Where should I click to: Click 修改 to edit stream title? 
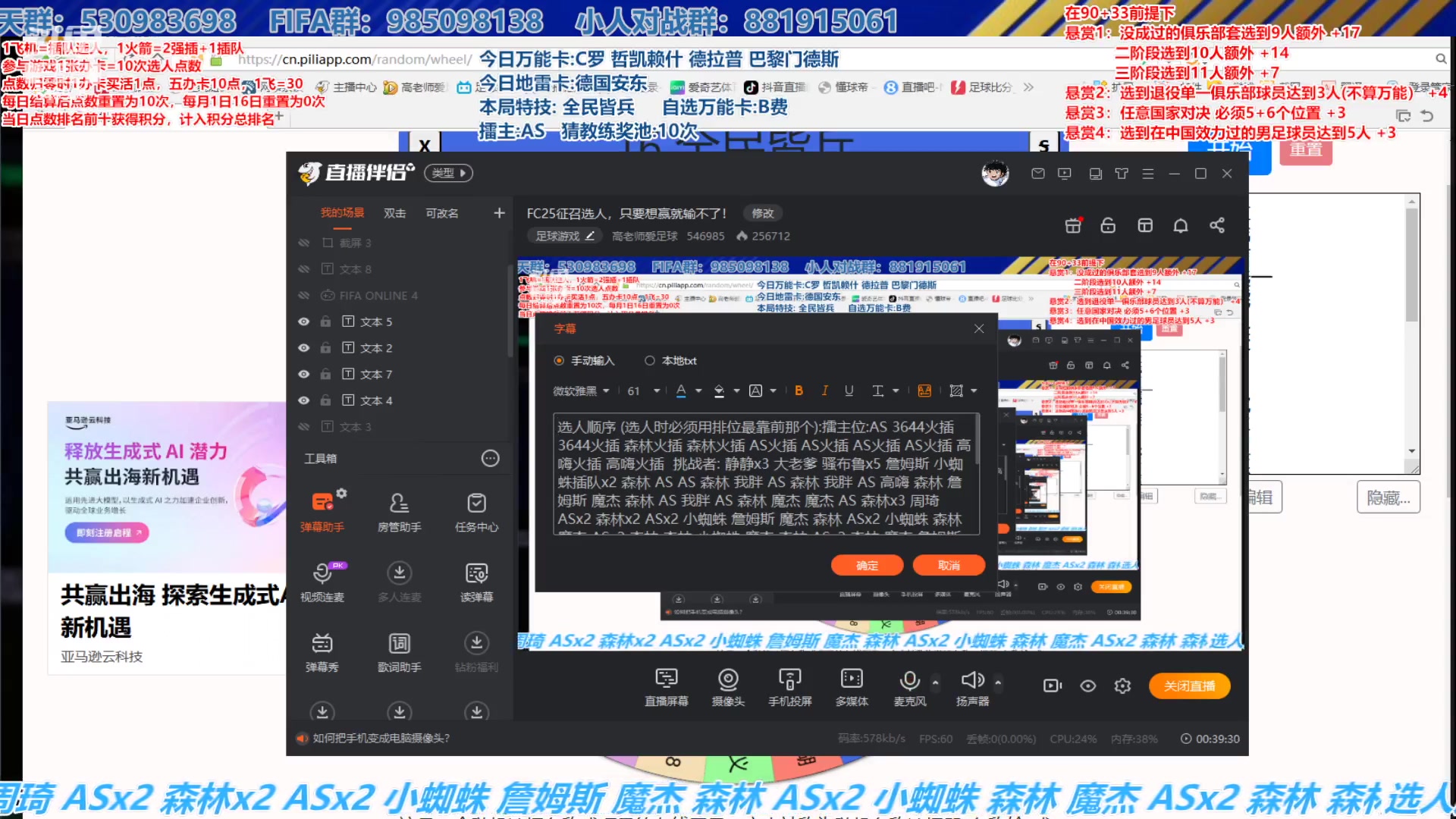tap(763, 213)
